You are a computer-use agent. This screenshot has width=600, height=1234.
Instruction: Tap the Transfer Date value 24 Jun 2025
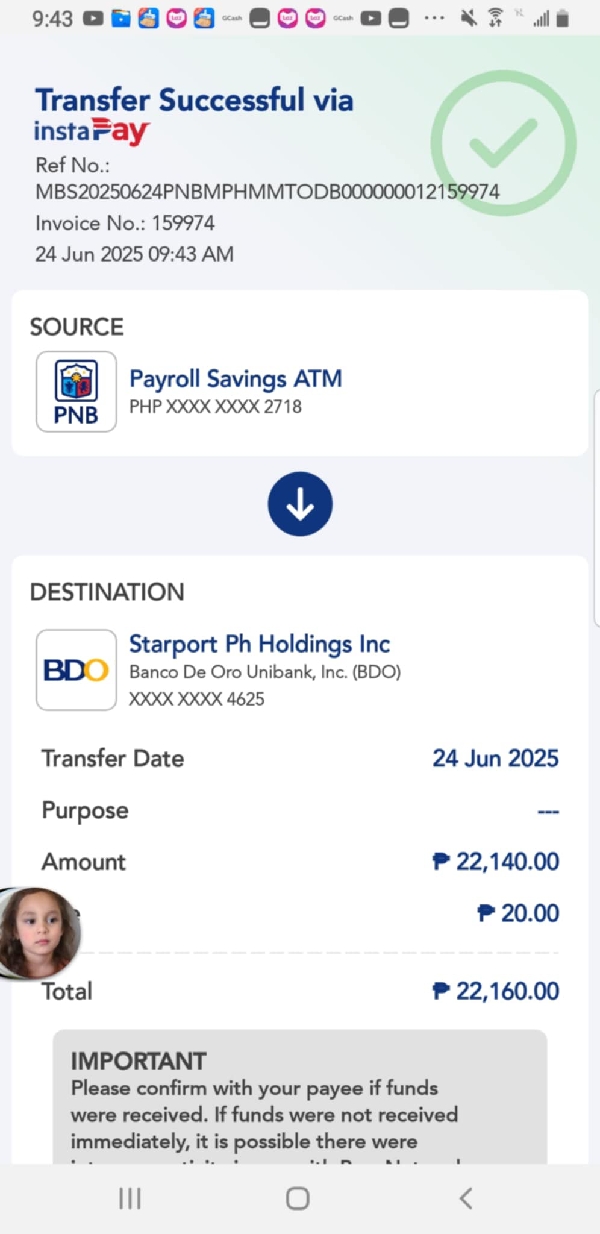495,758
